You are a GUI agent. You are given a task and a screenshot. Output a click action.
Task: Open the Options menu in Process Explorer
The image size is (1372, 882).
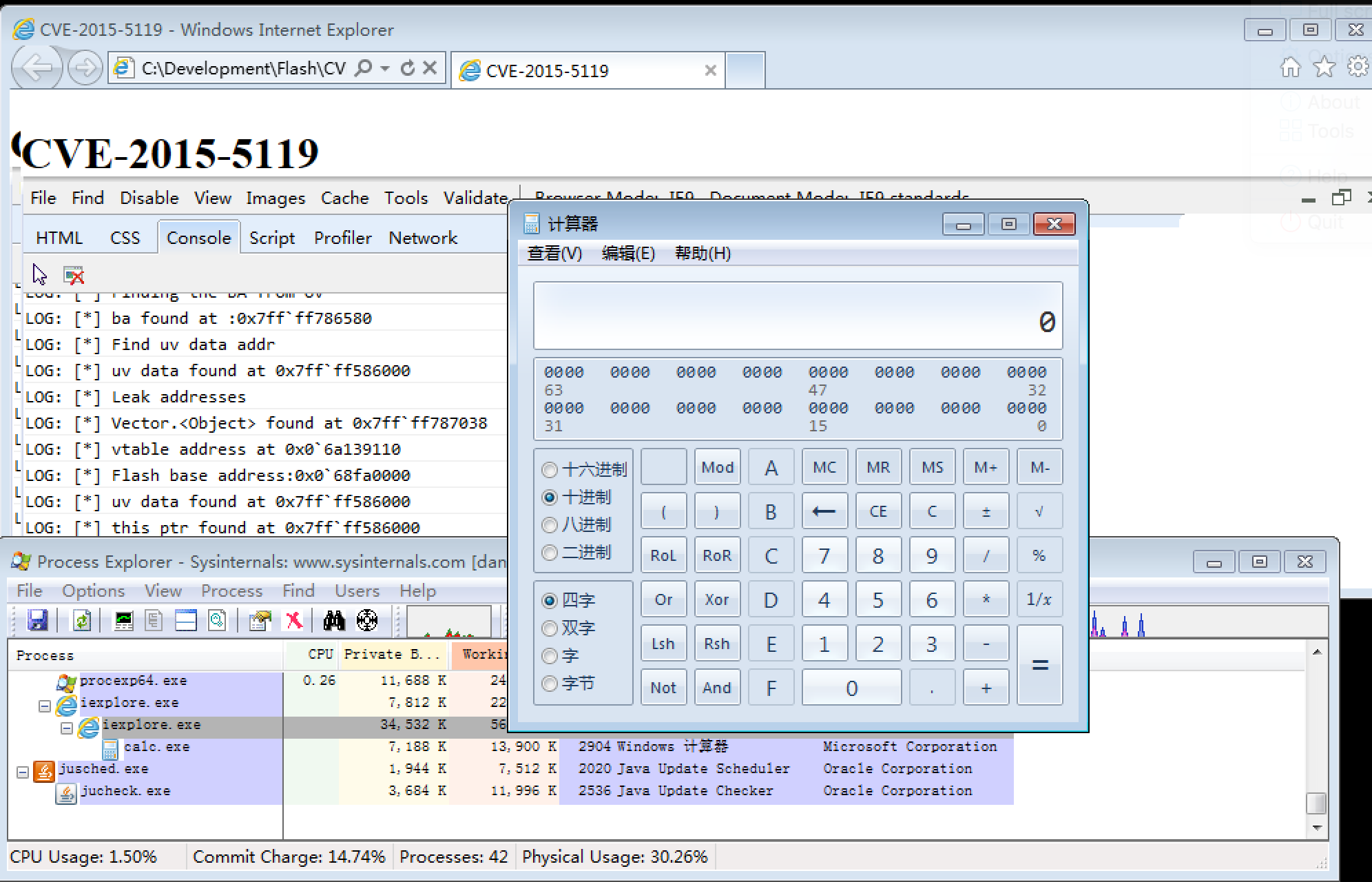pyautogui.click(x=94, y=591)
